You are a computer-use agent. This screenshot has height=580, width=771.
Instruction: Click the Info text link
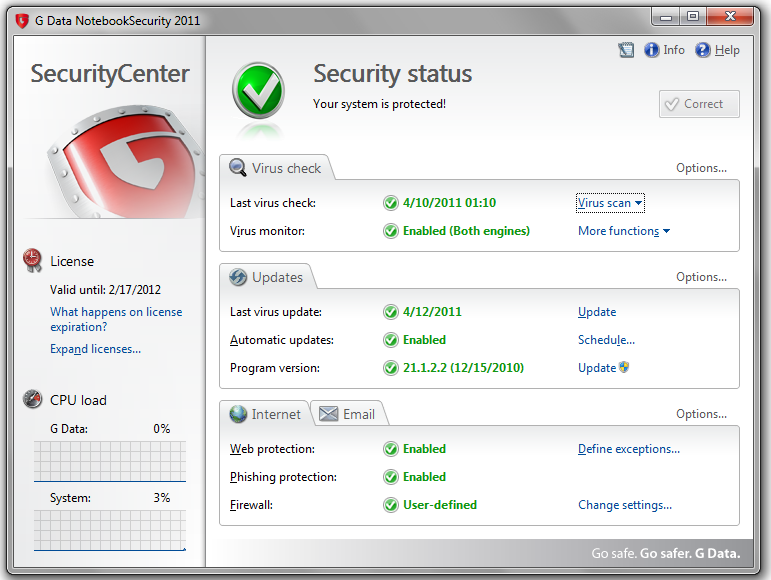pos(674,50)
